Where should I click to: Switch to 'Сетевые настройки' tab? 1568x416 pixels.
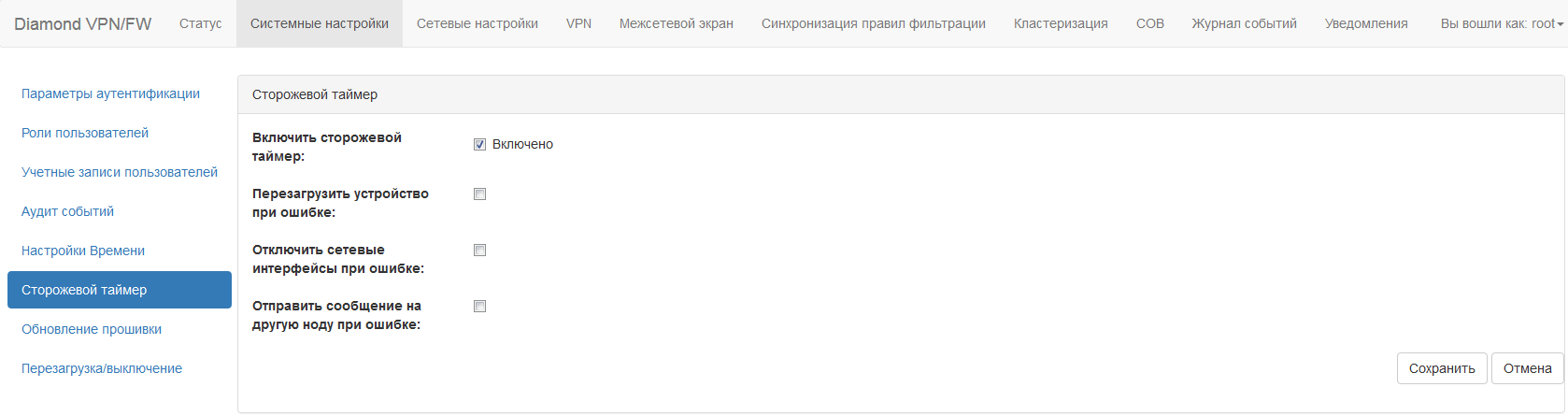pos(477,23)
